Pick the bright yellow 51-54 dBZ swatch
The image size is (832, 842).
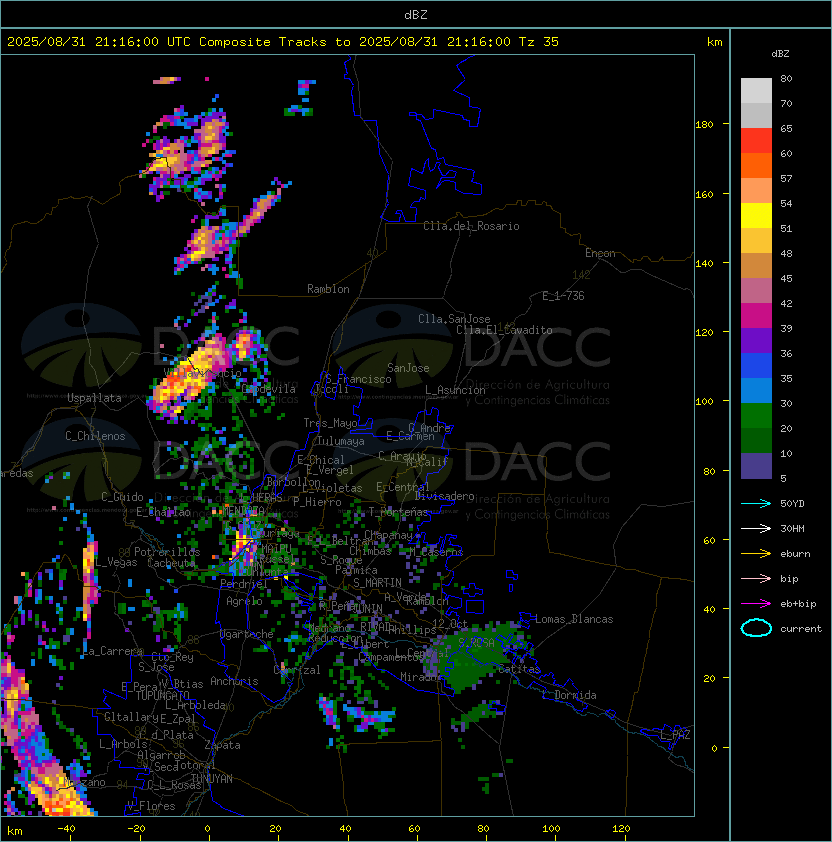[756, 216]
